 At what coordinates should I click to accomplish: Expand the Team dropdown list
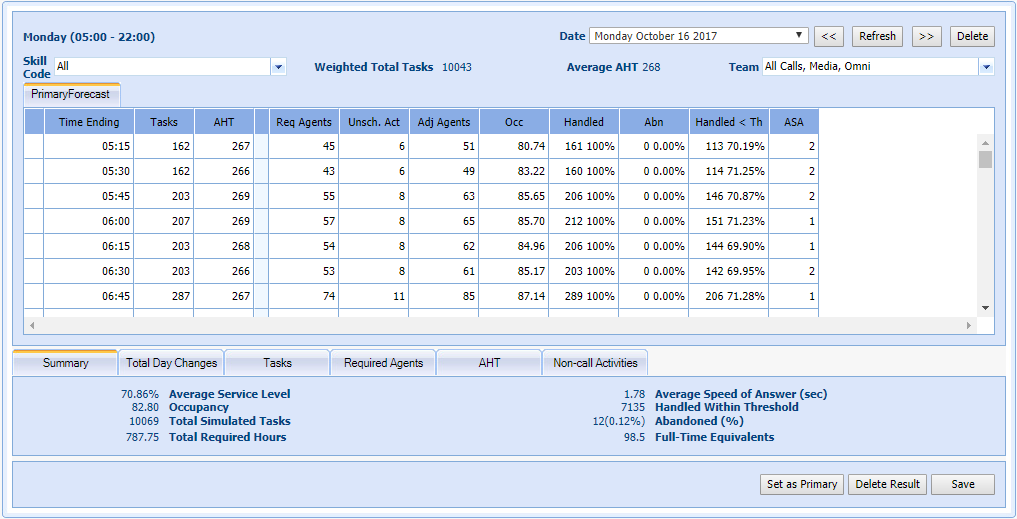[986, 67]
